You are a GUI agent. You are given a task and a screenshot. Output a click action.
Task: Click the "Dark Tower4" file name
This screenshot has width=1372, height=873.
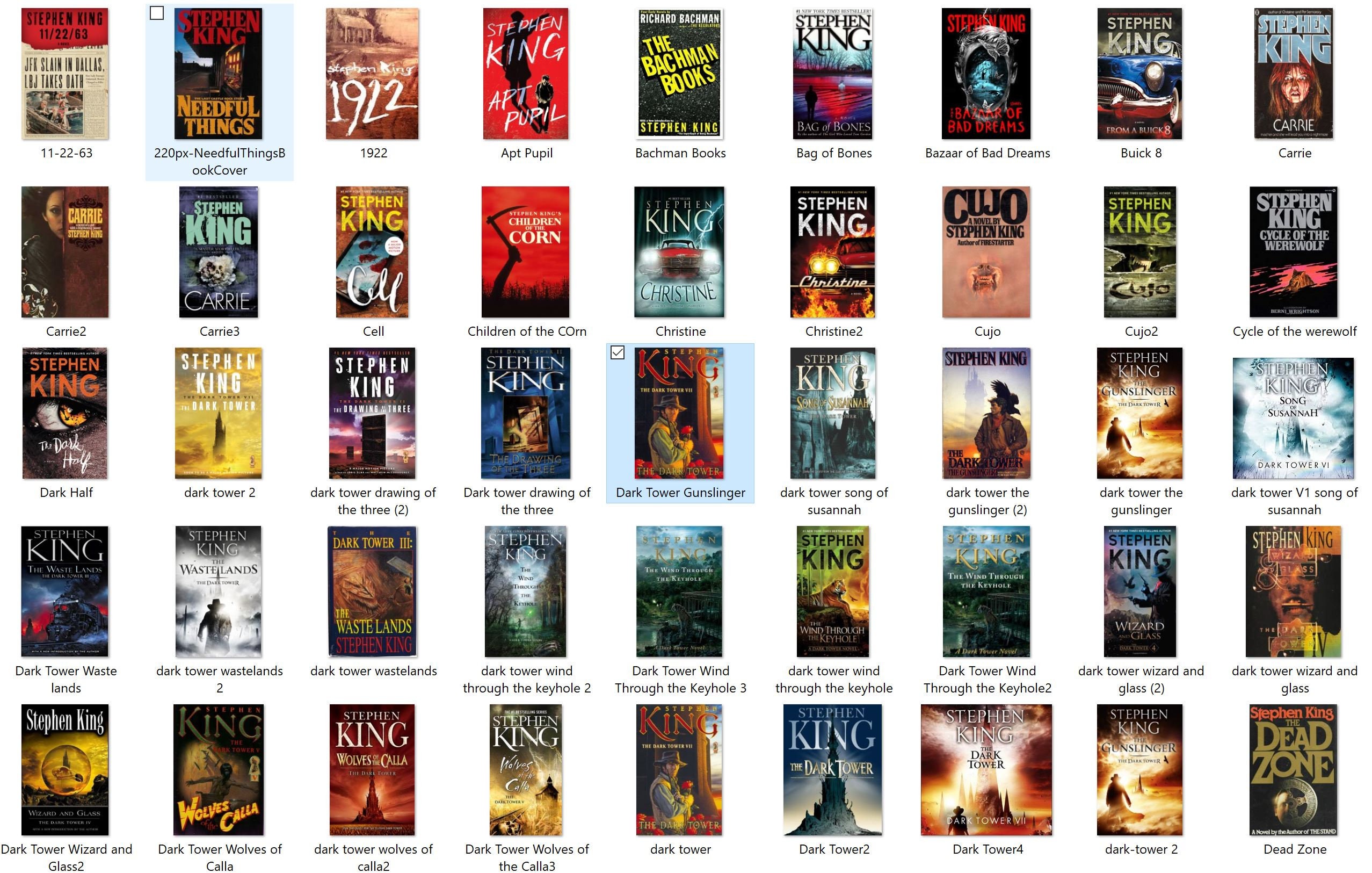tap(988, 850)
